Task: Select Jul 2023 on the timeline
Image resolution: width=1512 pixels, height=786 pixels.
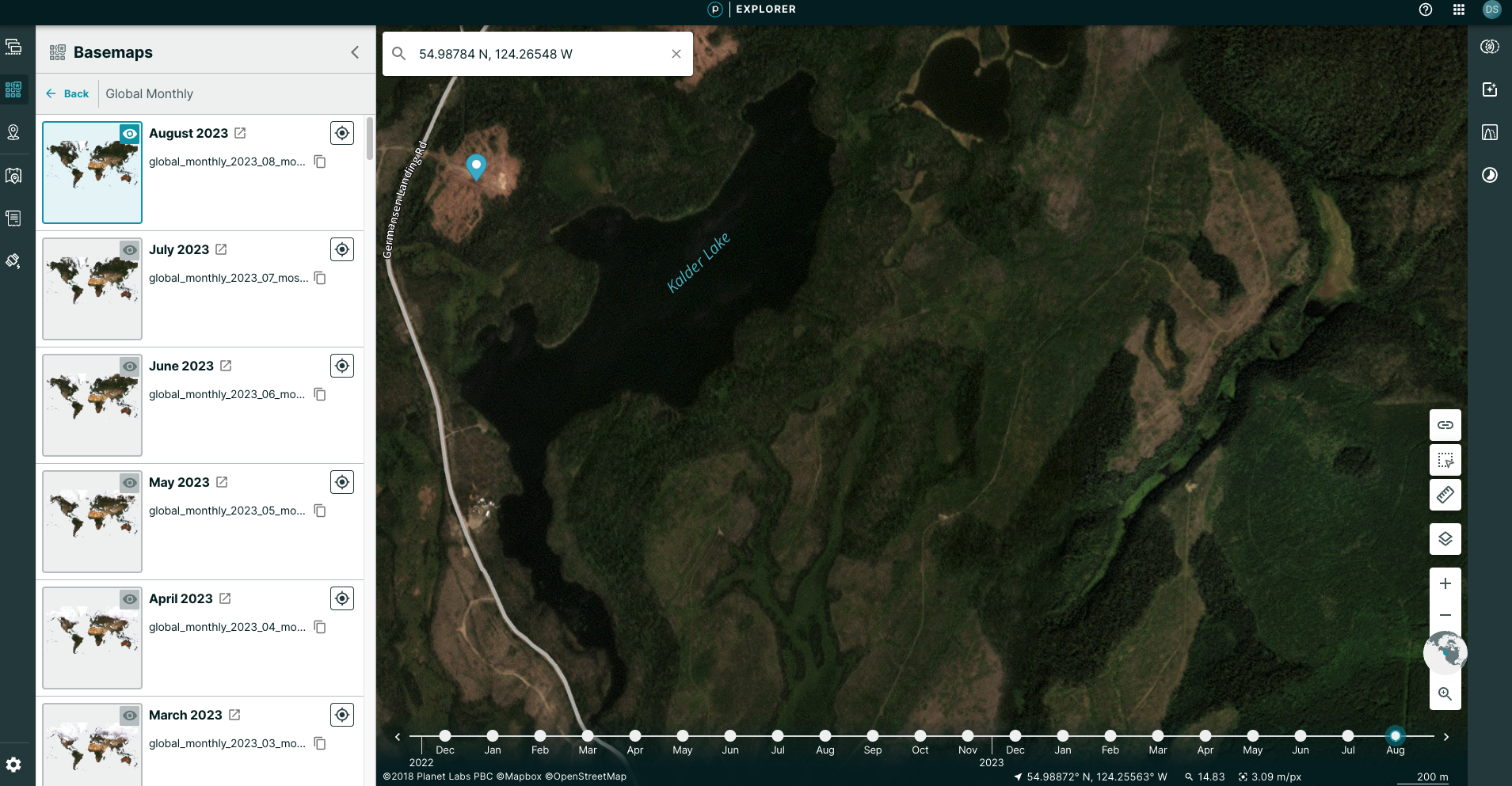Action: coord(1348,736)
